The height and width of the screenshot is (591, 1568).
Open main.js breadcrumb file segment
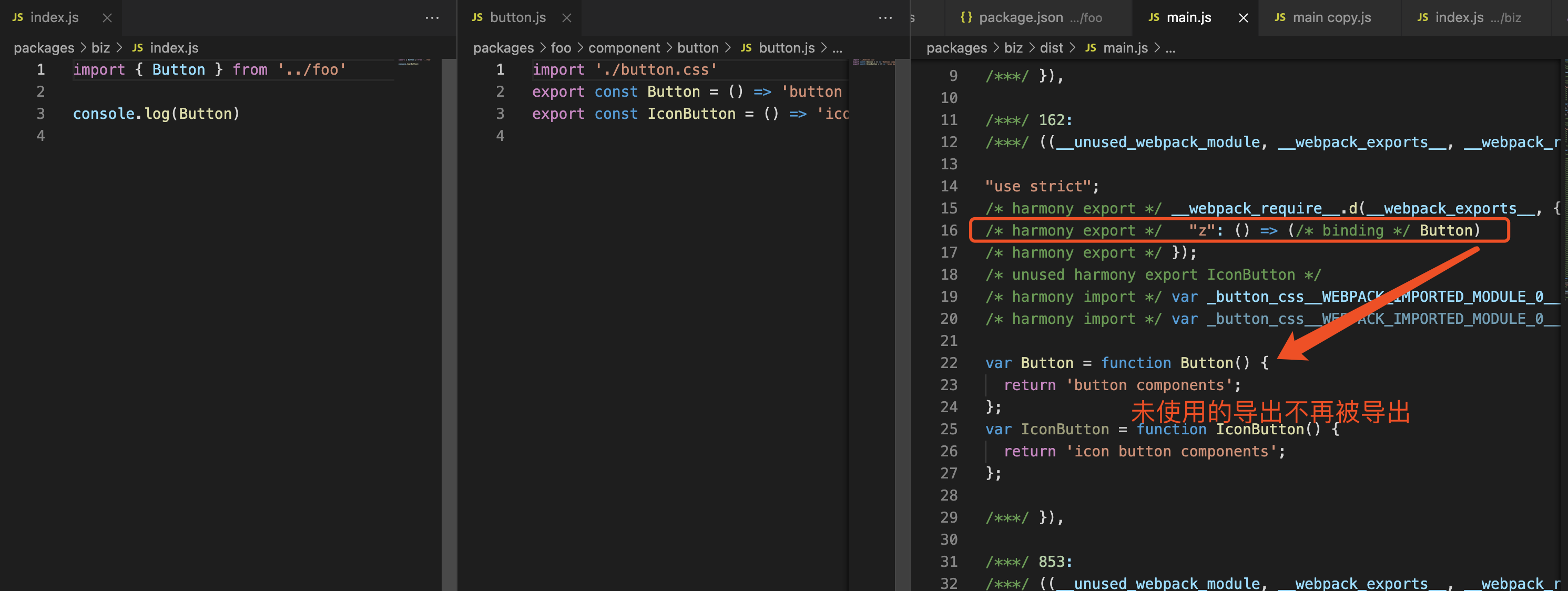click(1125, 47)
